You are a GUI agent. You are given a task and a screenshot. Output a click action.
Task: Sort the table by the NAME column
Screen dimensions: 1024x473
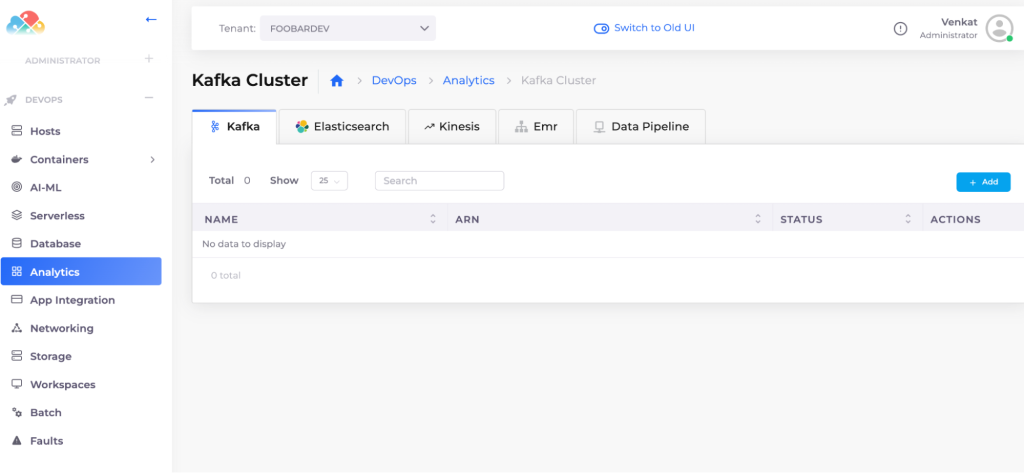click(x=433, y=219)
